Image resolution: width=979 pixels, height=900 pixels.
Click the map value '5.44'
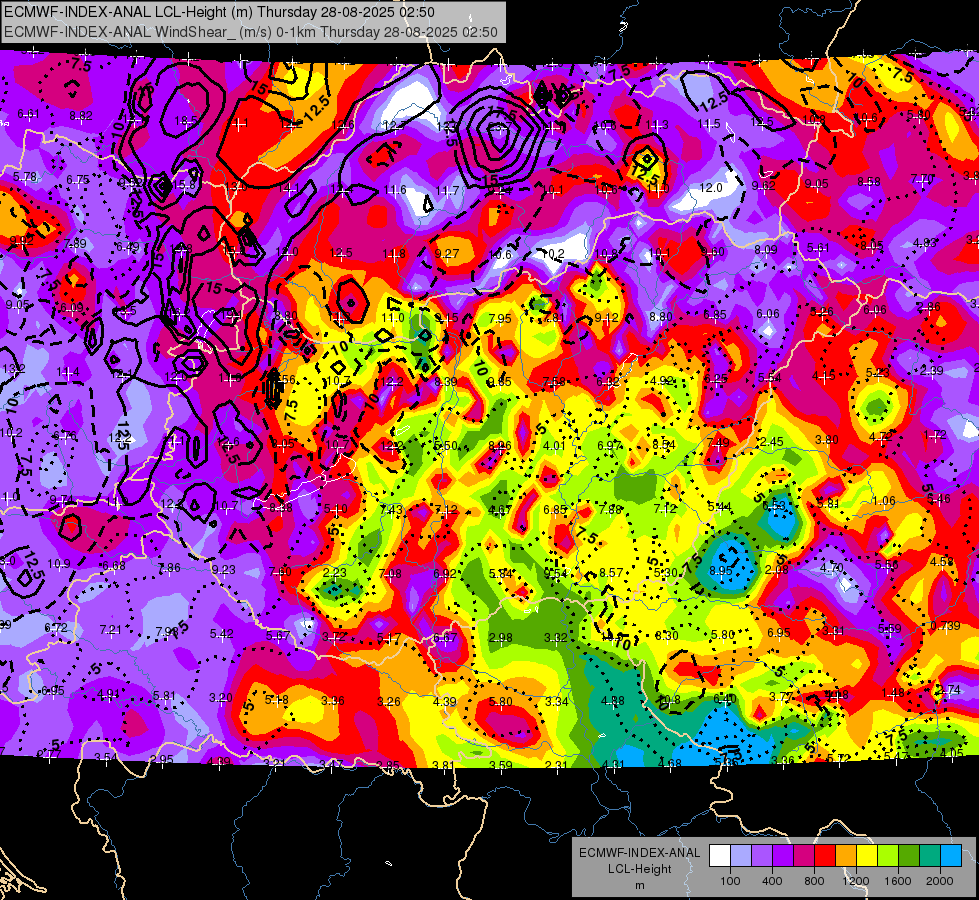720,507
